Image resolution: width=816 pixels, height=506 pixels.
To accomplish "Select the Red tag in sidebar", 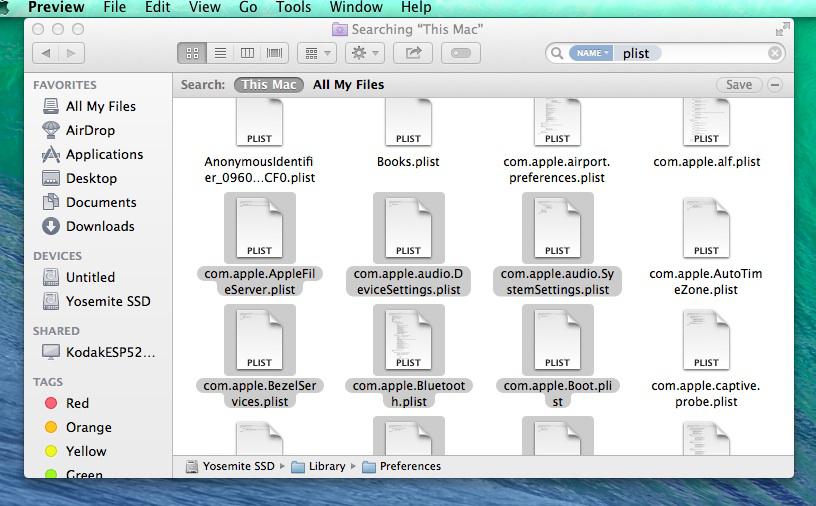I will 77,403.
